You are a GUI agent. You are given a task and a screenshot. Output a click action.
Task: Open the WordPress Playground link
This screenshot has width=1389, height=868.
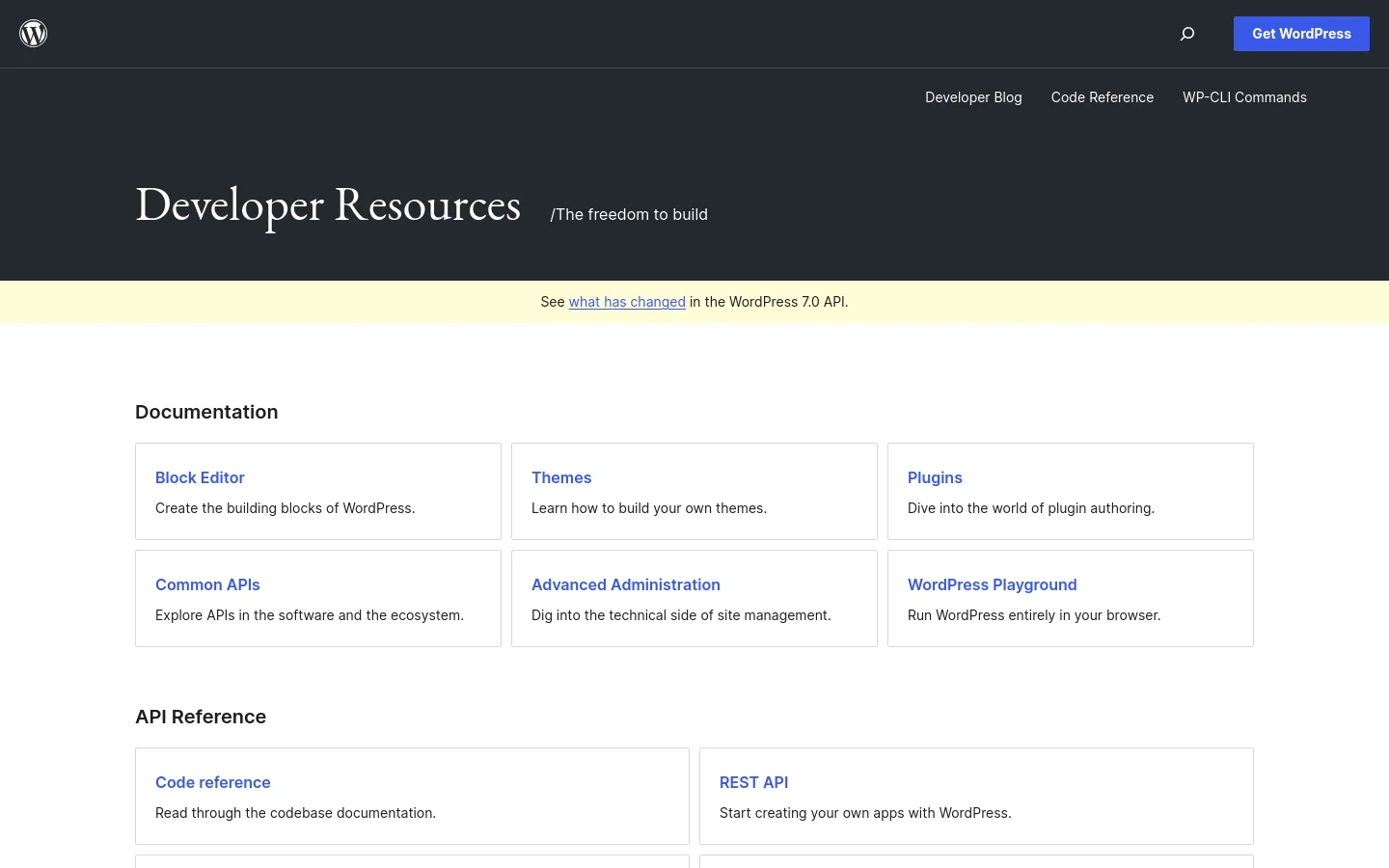coord(992,584)
